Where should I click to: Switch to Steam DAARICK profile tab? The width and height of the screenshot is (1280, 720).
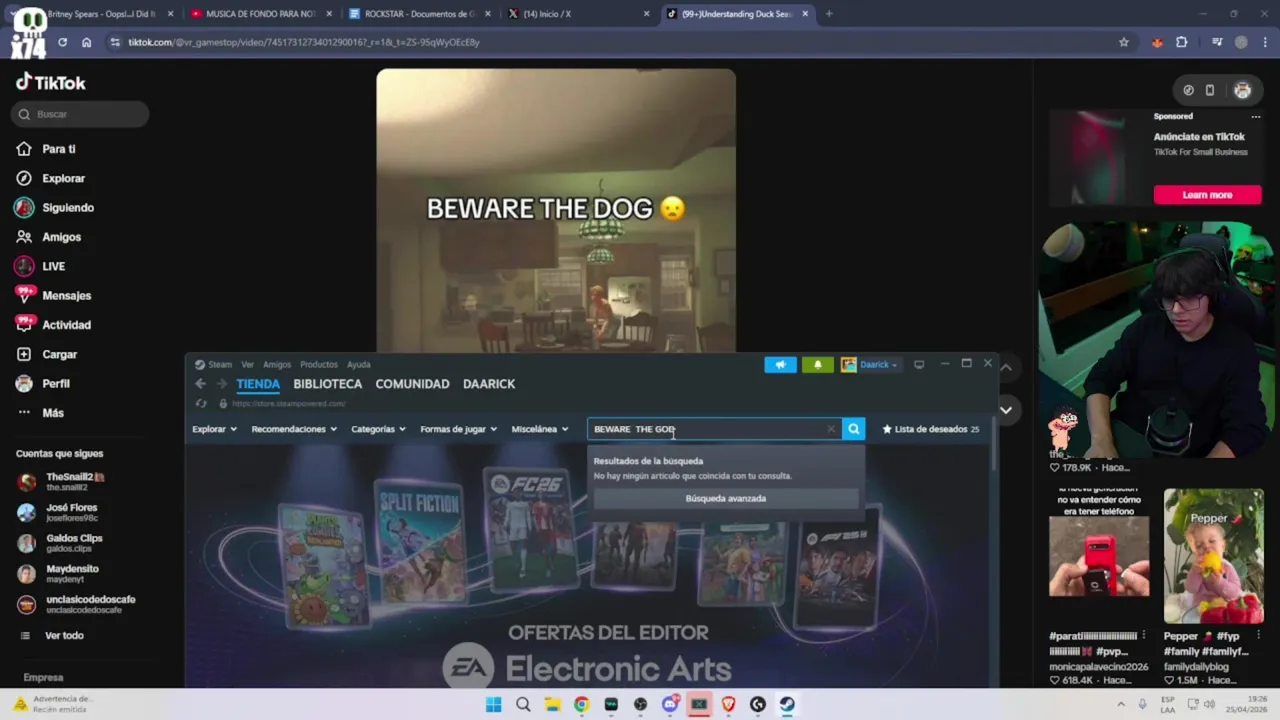489,384
